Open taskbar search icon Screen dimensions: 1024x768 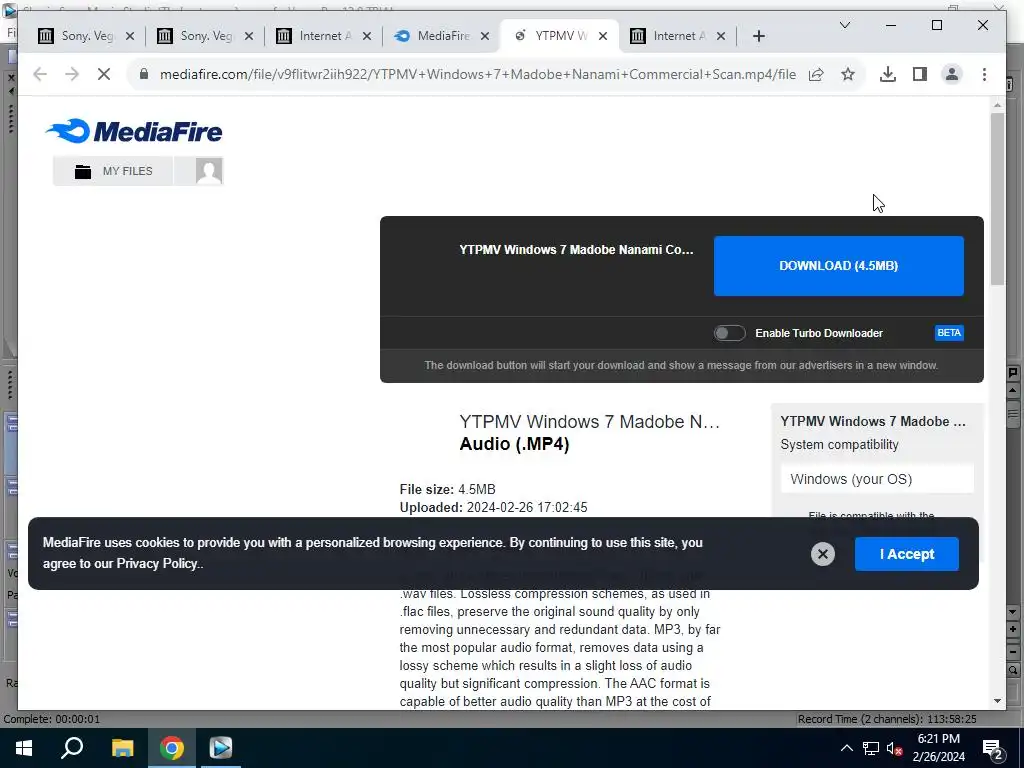[x=72, y=748]
